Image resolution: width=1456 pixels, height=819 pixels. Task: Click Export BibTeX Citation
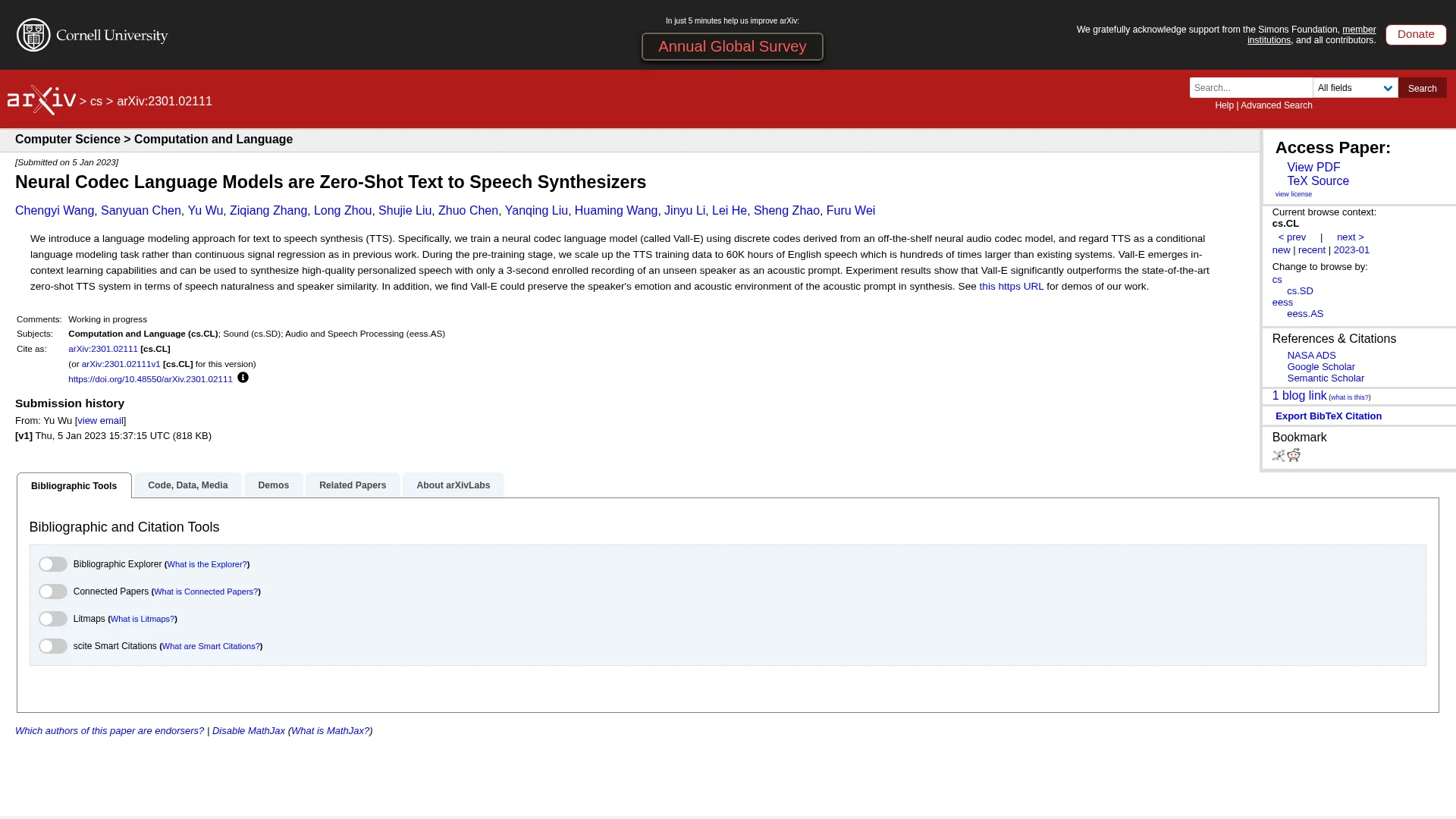[1328, 416]
